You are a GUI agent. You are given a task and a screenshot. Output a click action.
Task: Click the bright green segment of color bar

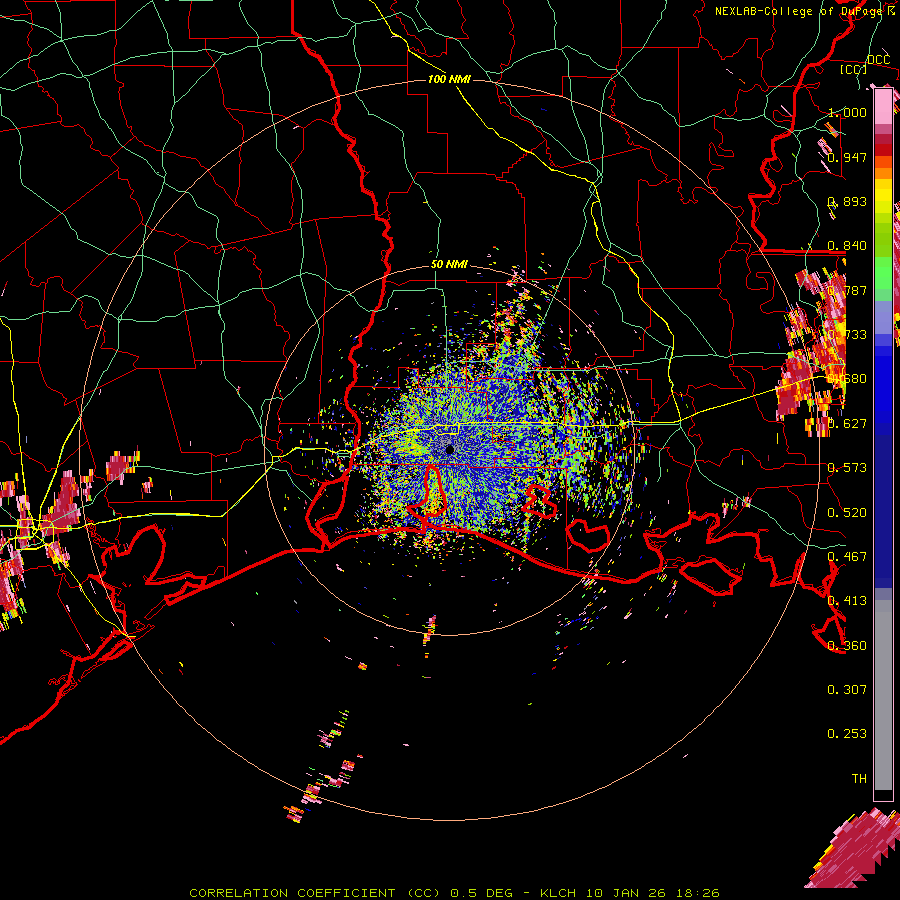[883, 273]
